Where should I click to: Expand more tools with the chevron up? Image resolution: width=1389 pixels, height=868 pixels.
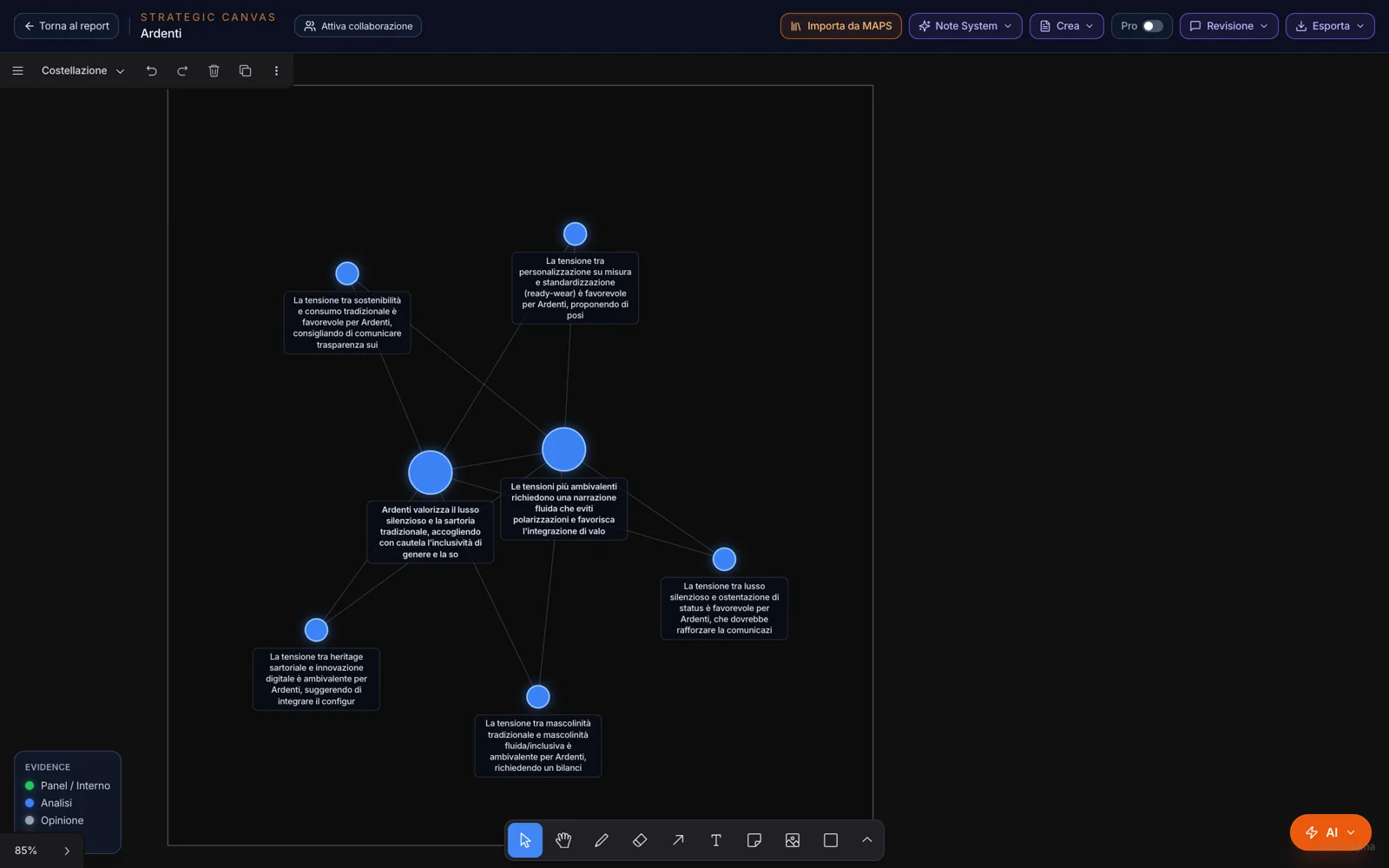pos(866,840)
